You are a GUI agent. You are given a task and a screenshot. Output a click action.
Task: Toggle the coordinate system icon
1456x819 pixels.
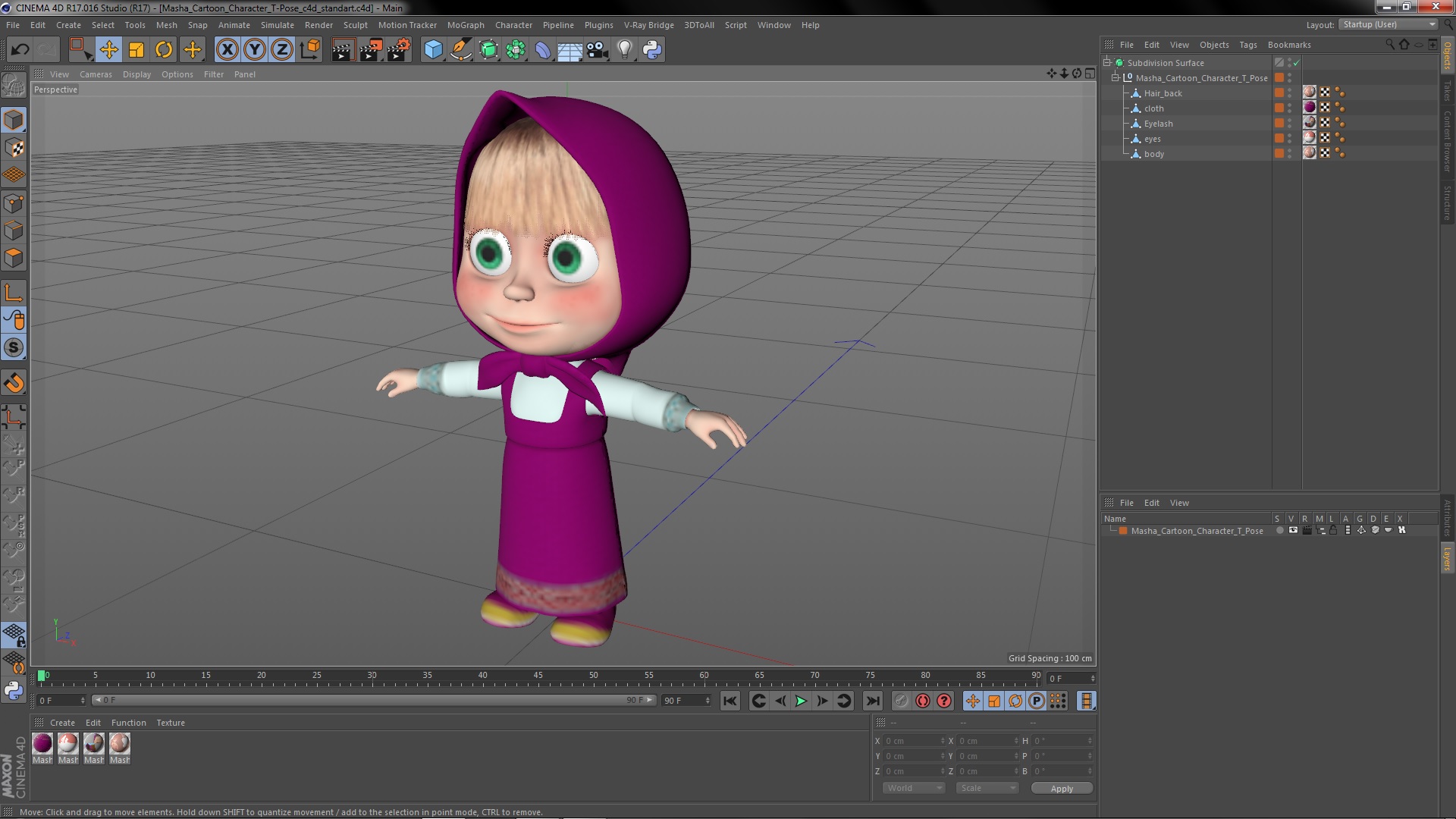tap(310, 50)
